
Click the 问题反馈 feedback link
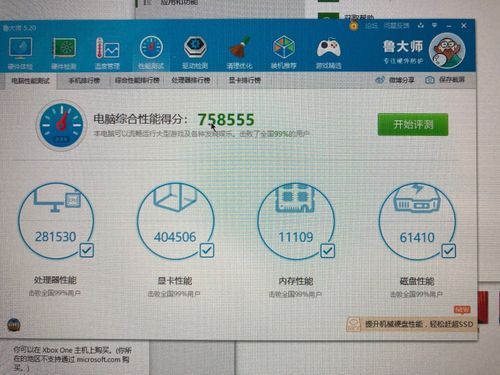396,26
